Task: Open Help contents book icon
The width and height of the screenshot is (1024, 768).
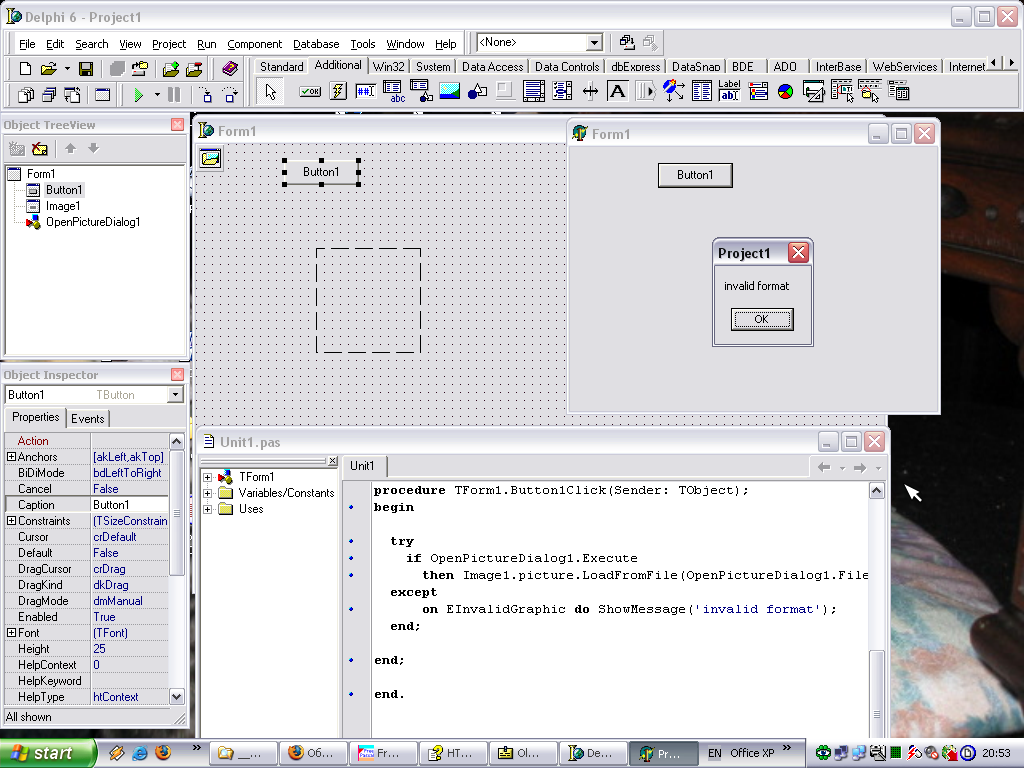Action: (x=231, y=69)
